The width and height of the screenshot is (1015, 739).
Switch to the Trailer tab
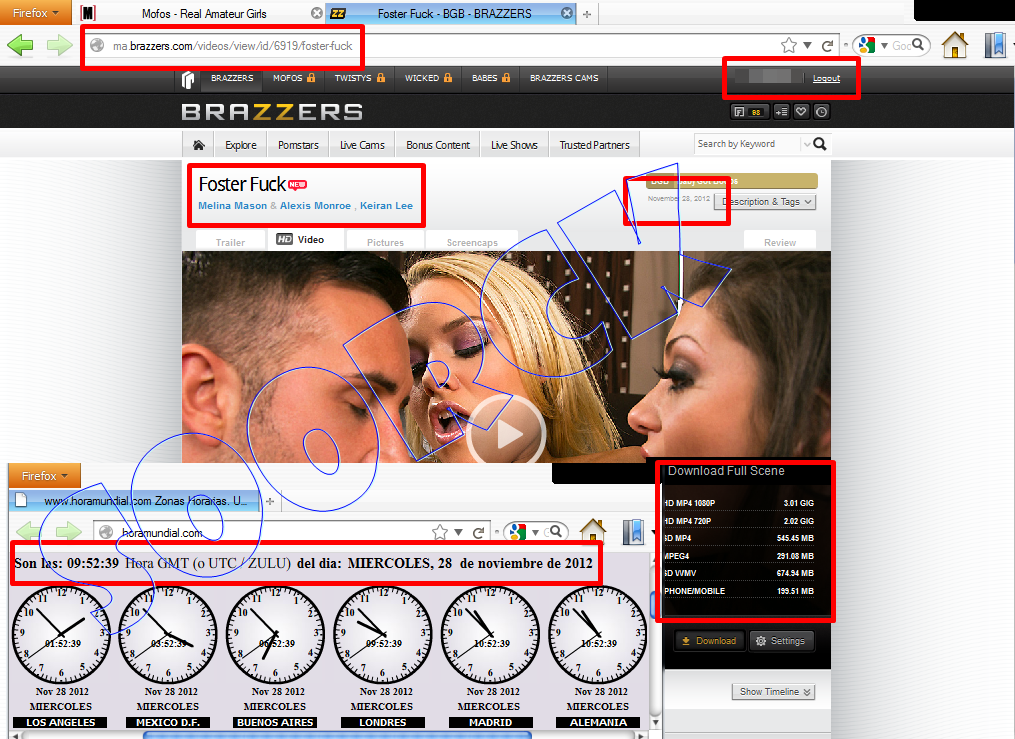click(230, 242)
